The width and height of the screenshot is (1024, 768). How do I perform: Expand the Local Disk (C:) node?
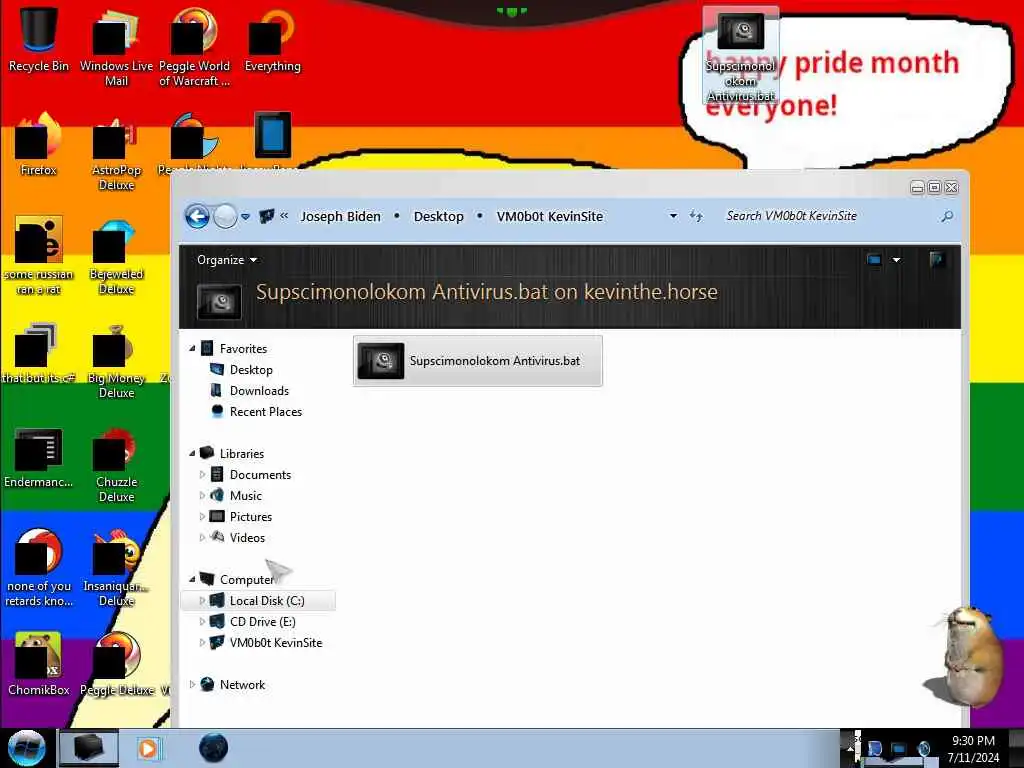click(x=202, y=601)
